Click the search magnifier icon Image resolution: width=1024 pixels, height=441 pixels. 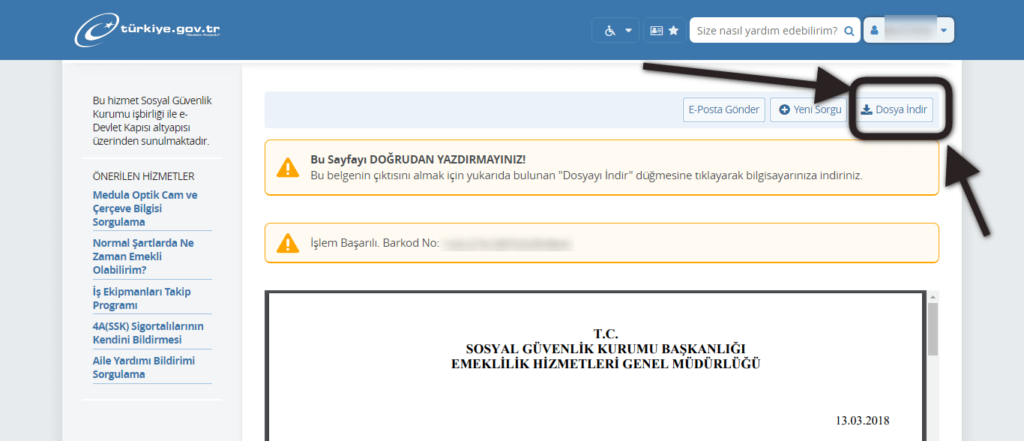849,31
